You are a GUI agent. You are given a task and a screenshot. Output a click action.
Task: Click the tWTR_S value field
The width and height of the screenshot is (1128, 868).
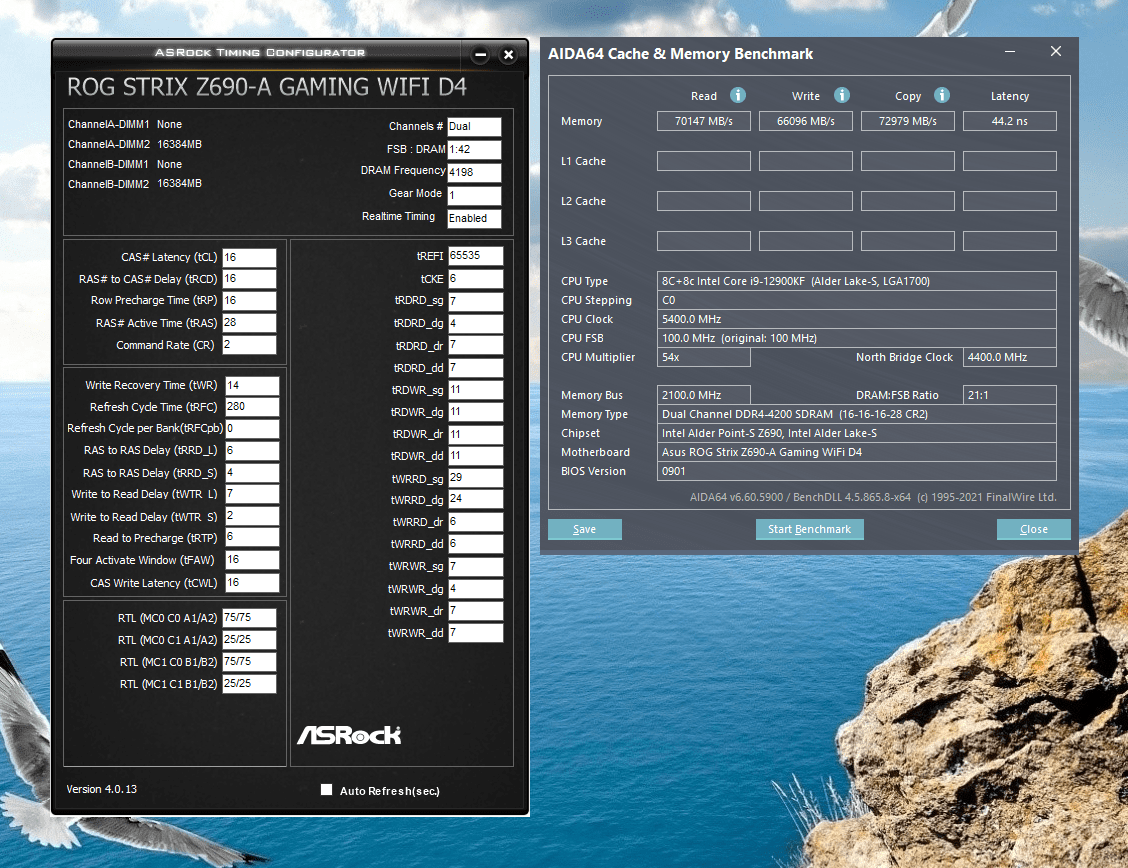[x=252, y=516]
